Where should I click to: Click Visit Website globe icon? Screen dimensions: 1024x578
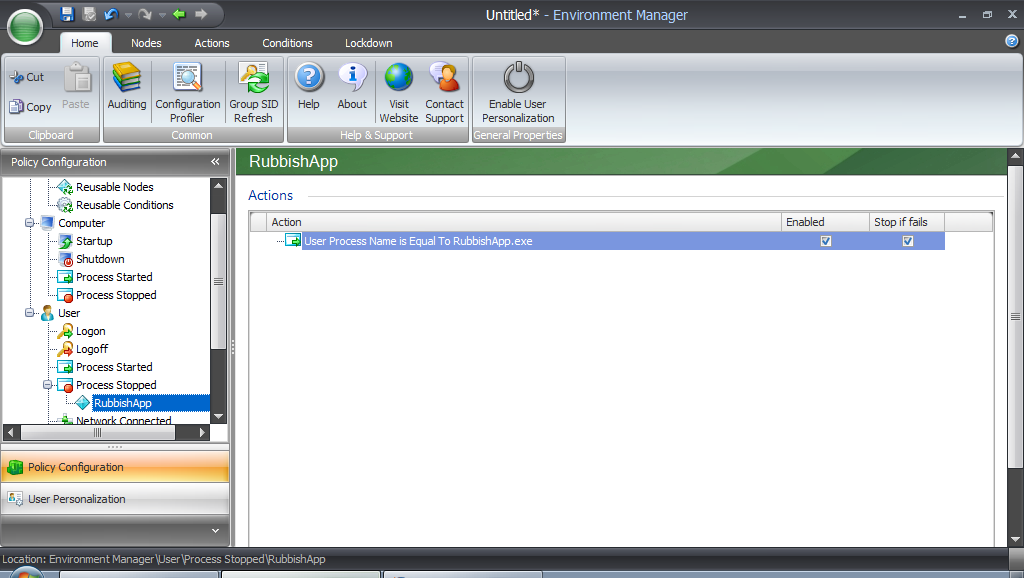(x=398, y=92)
